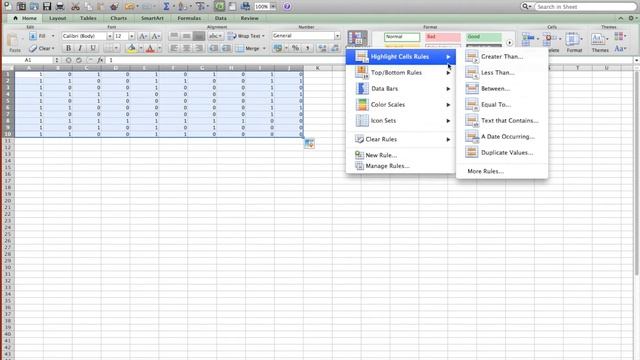Click the Cut scissors icon
Viewport: 640px width, 360px height.
(x=75, y=7)
